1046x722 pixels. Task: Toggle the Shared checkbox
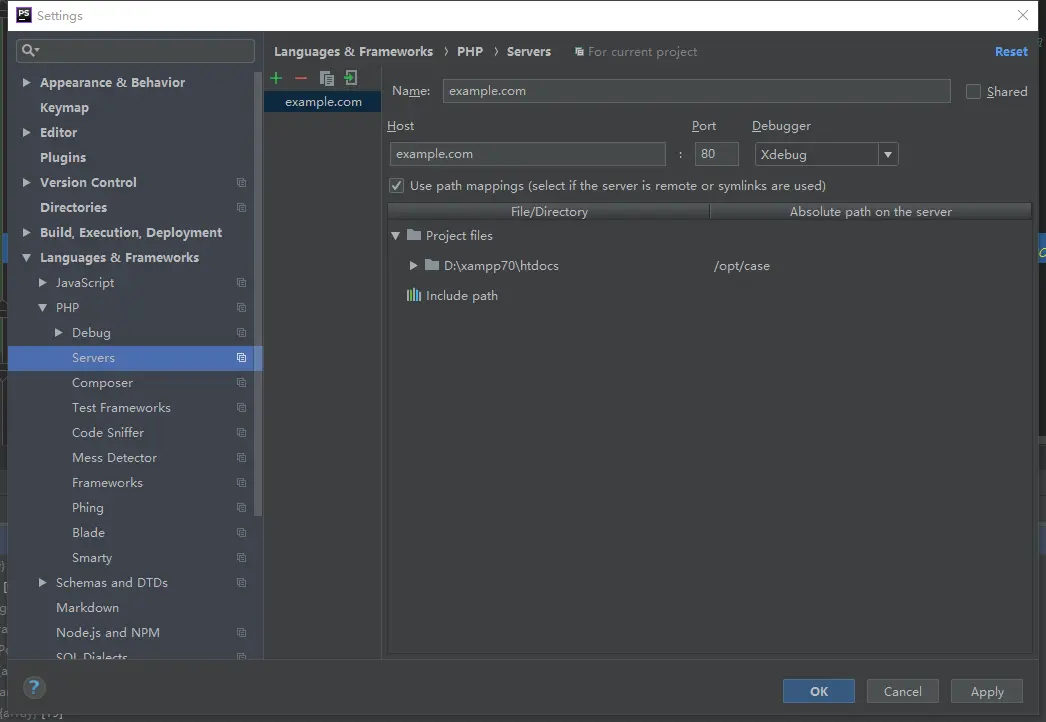[973, 91]
